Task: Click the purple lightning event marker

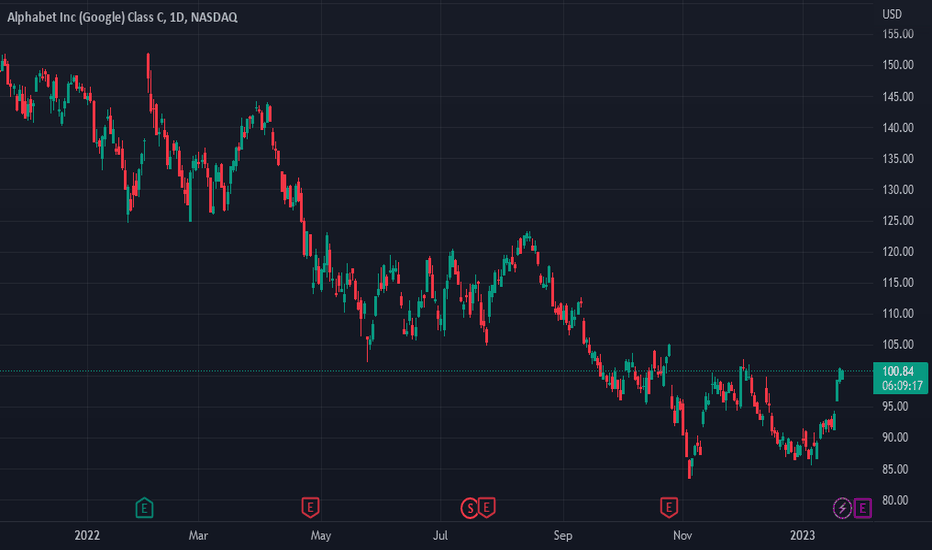Action: tap(842, 508)
